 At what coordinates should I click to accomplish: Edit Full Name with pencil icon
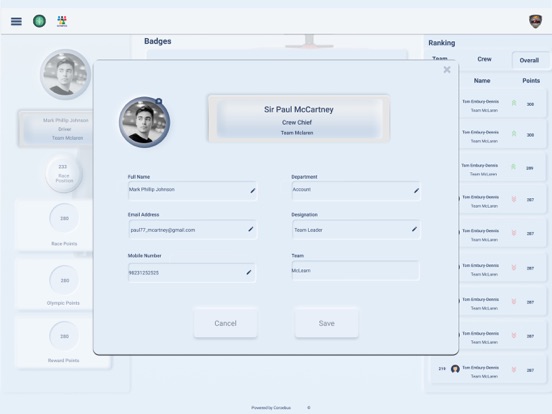253,190
